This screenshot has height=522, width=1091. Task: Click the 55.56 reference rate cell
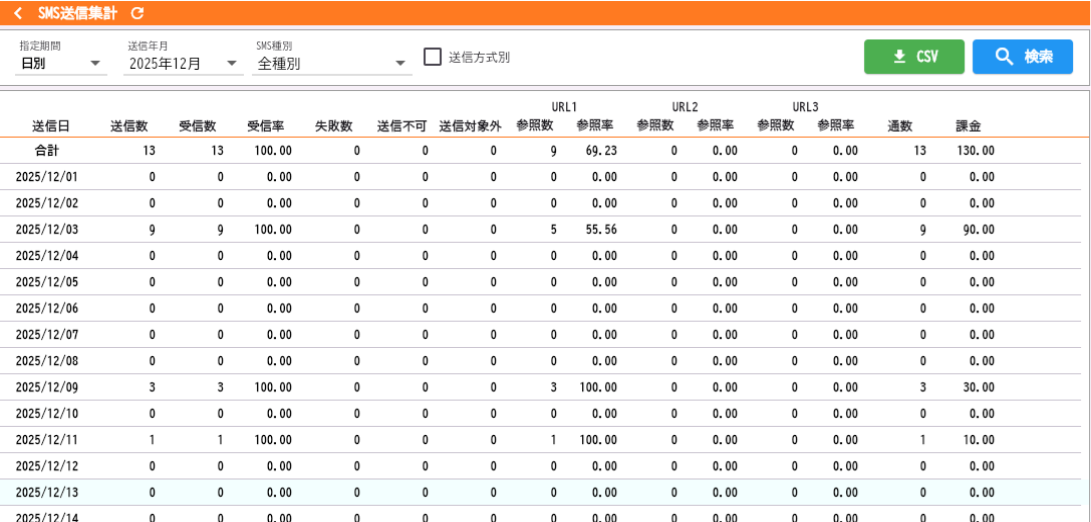(600, 230)
